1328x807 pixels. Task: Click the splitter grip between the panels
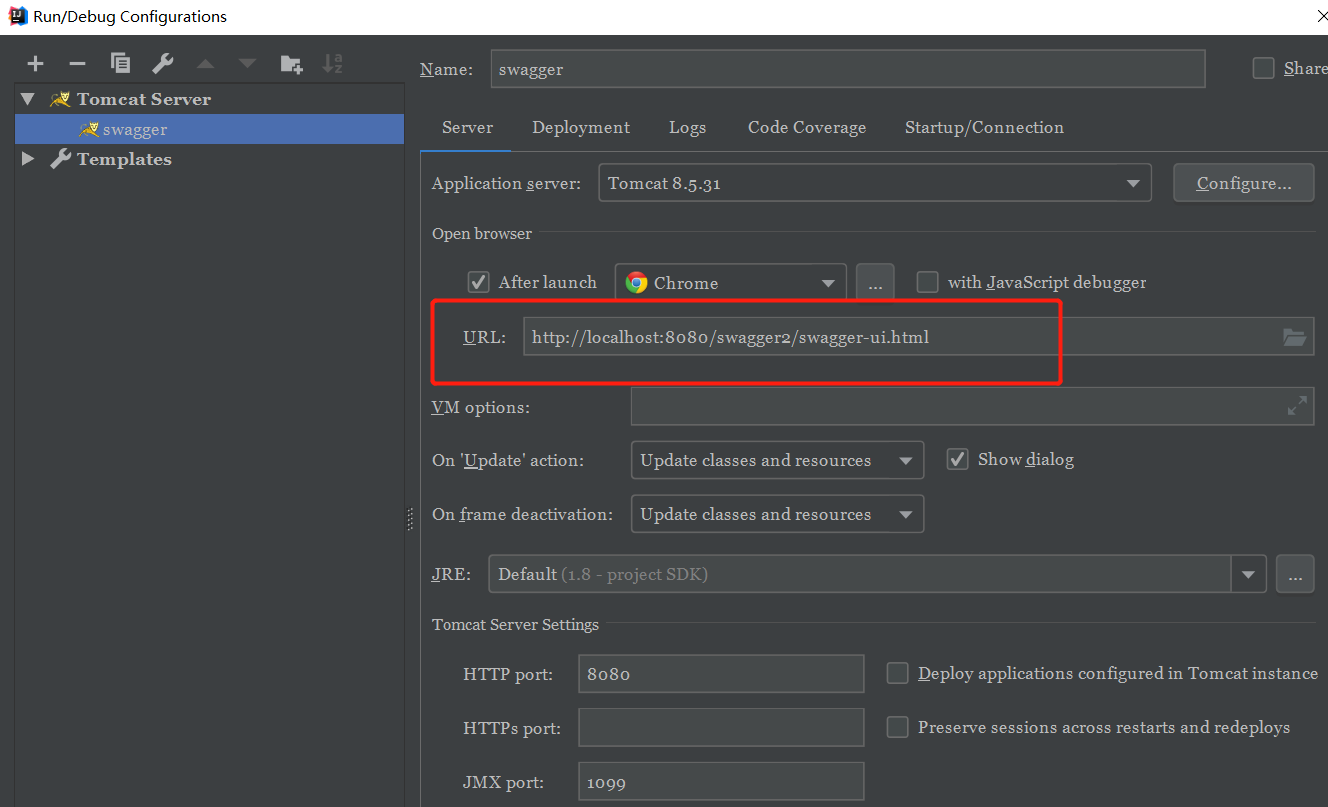(x=410, y=519)
